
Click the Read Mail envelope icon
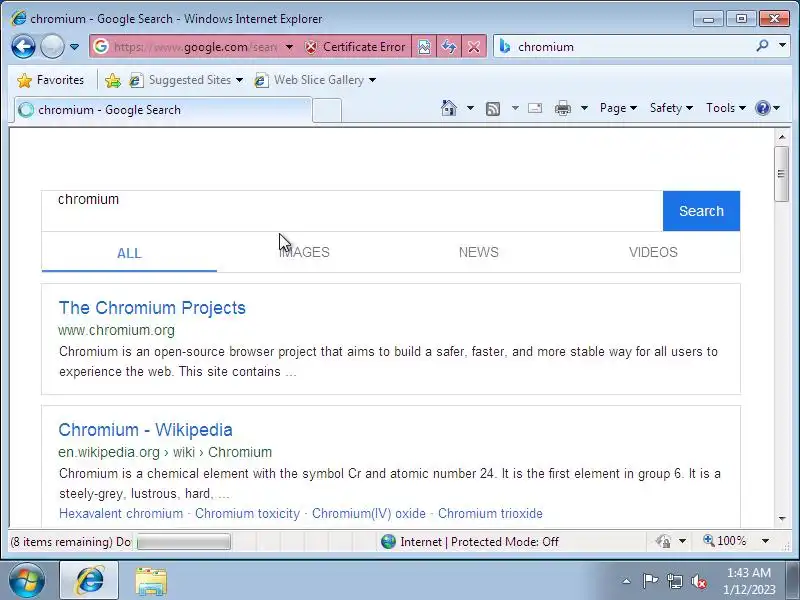tap(535, 108)
